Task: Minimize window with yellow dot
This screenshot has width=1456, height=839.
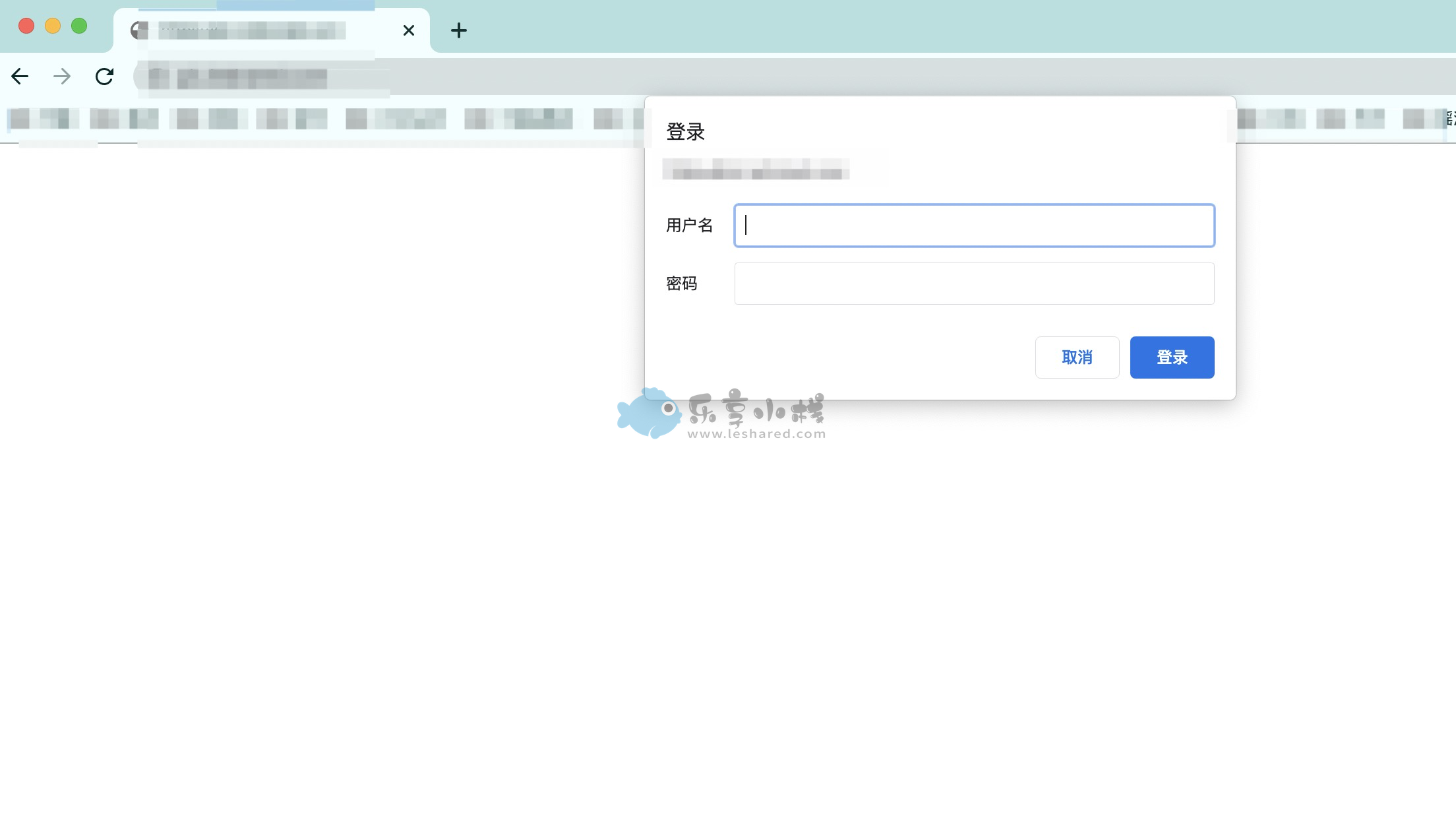Action: 53,26
